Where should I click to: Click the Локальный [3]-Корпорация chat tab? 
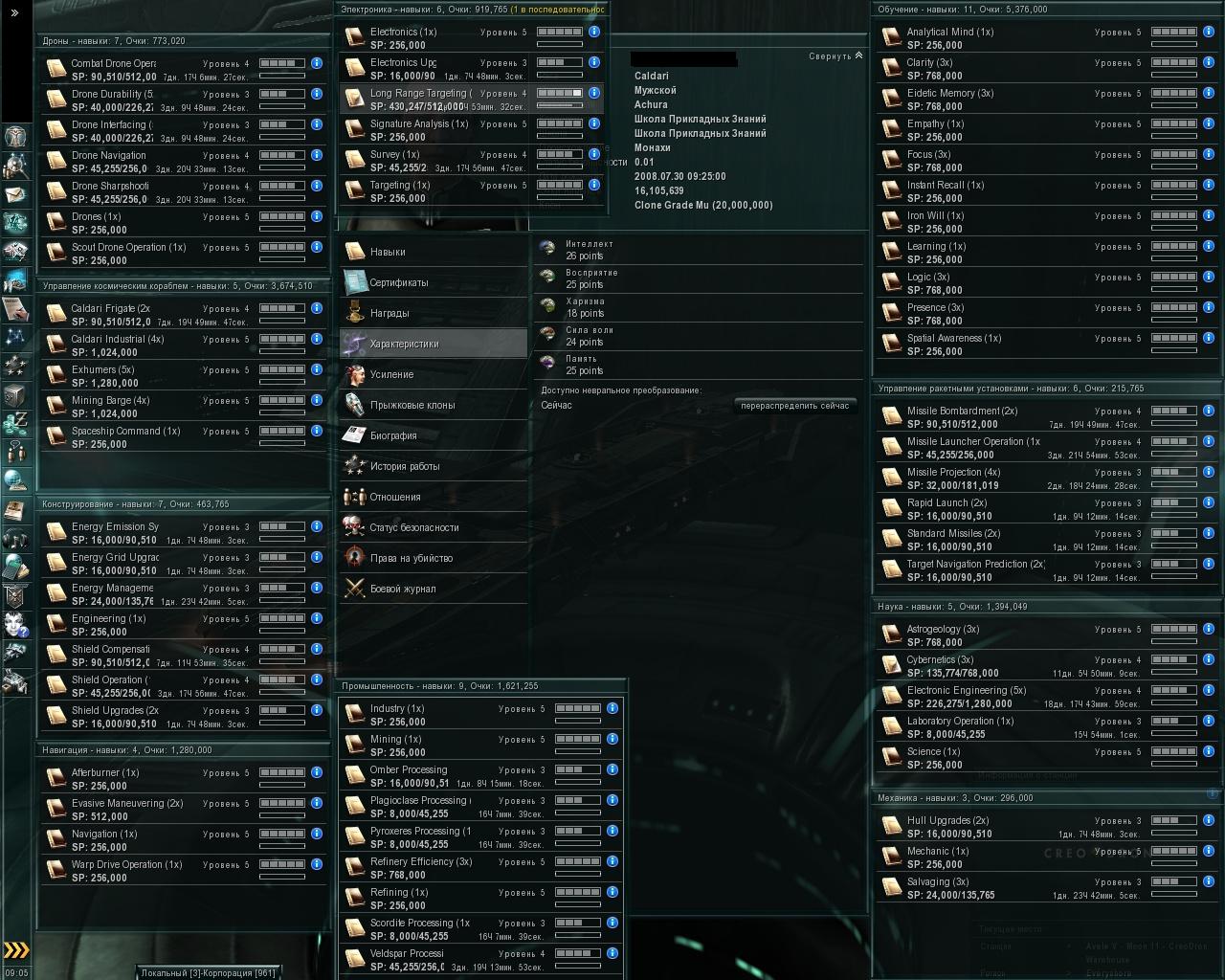(x=208, y=973)
